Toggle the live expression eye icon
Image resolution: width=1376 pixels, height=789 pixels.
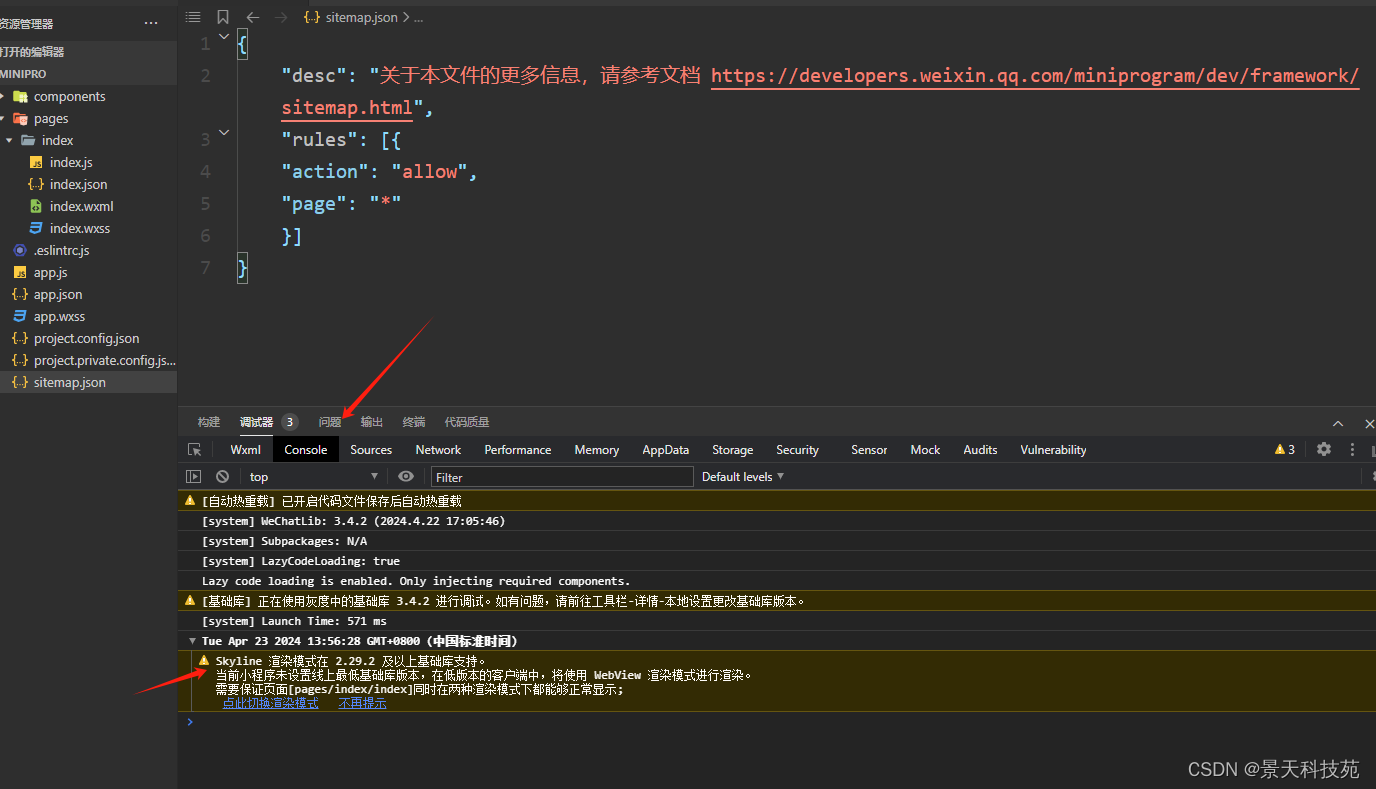pyautogui.click(x=405, y=477)
